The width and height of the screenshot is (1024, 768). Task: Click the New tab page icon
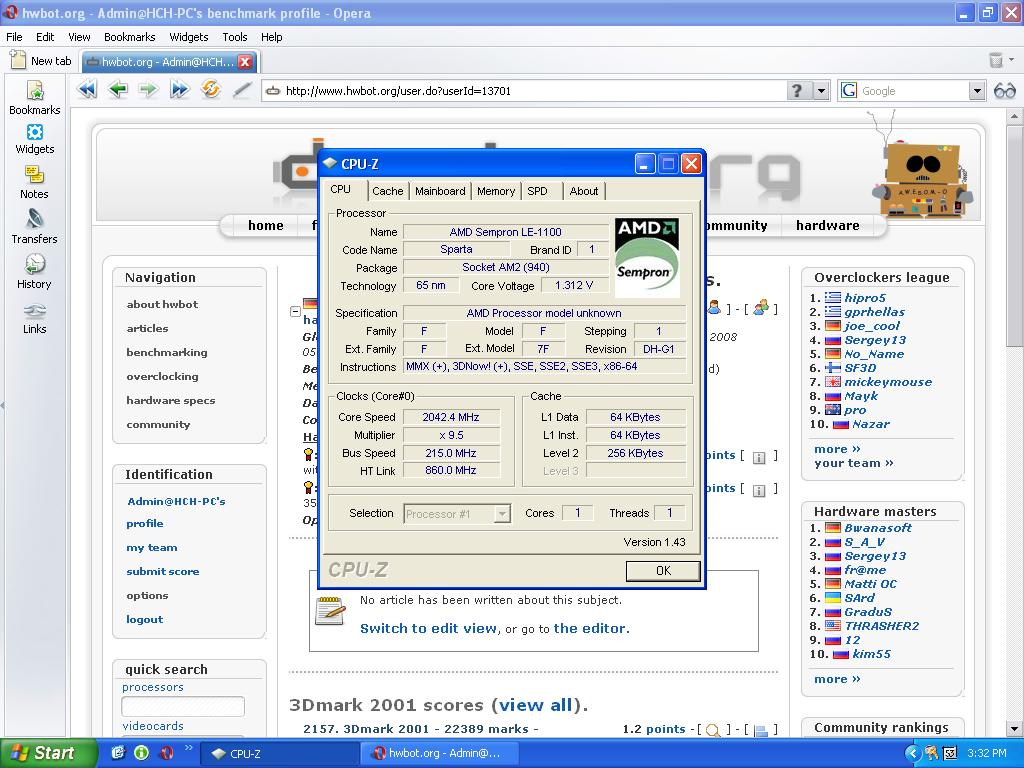coord(18,60)
